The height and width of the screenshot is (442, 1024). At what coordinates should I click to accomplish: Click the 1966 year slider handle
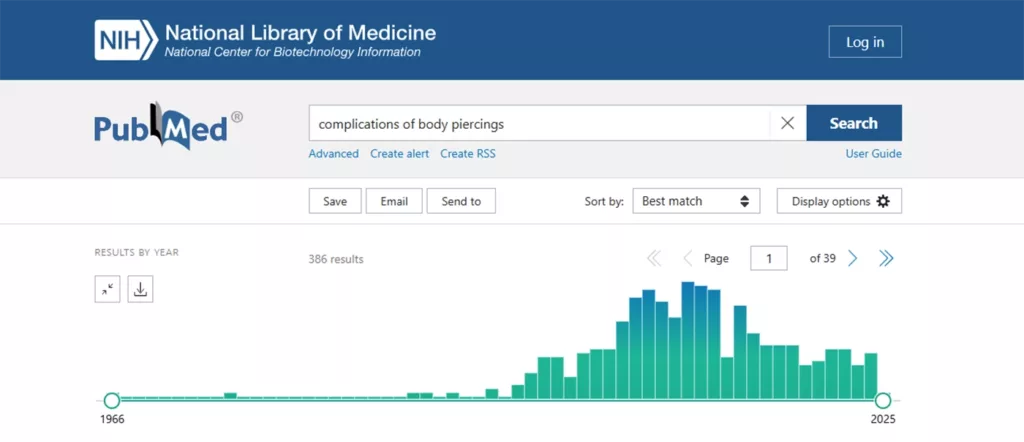112,400
